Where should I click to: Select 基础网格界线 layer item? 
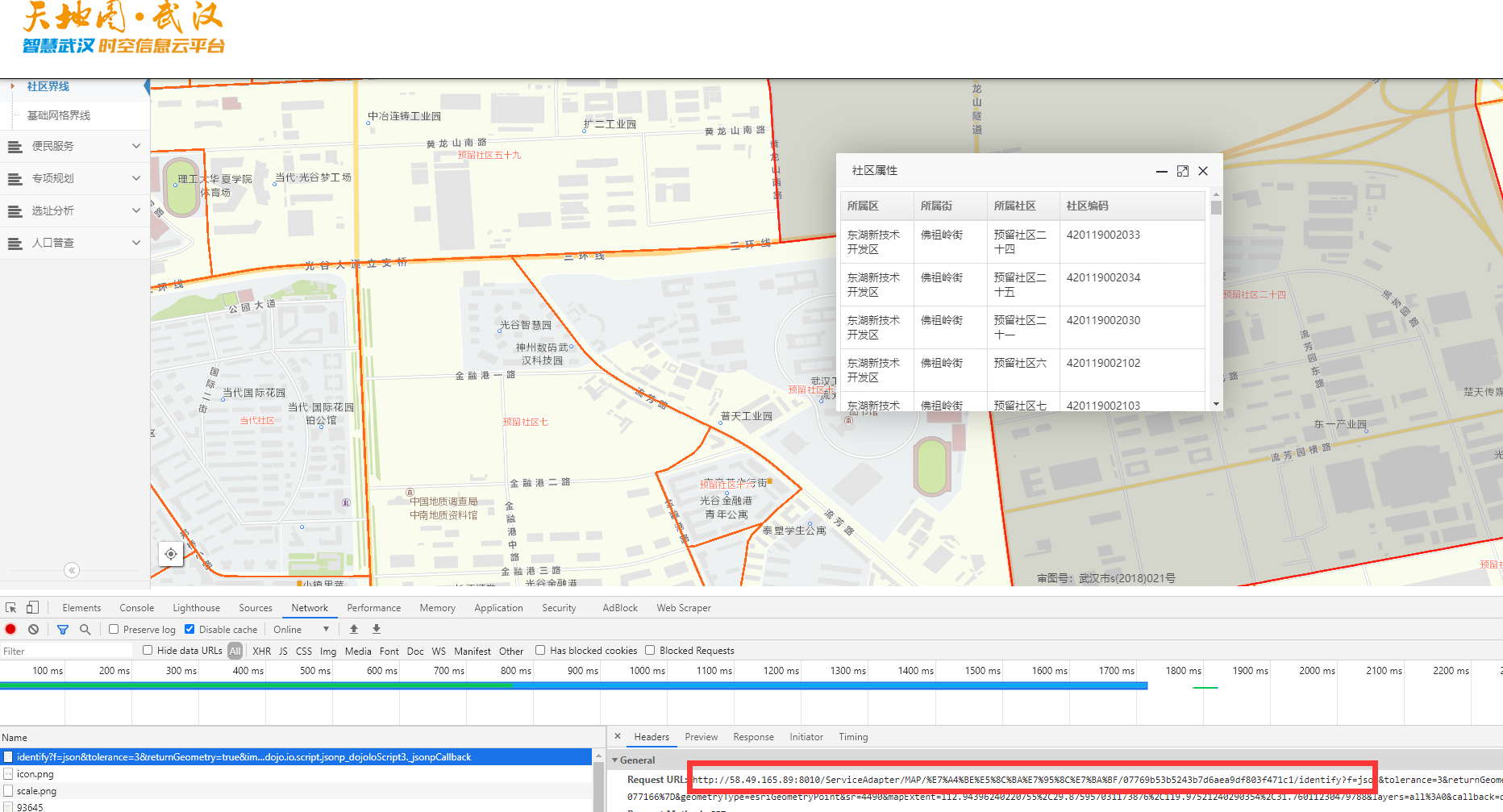coord(59,115)
